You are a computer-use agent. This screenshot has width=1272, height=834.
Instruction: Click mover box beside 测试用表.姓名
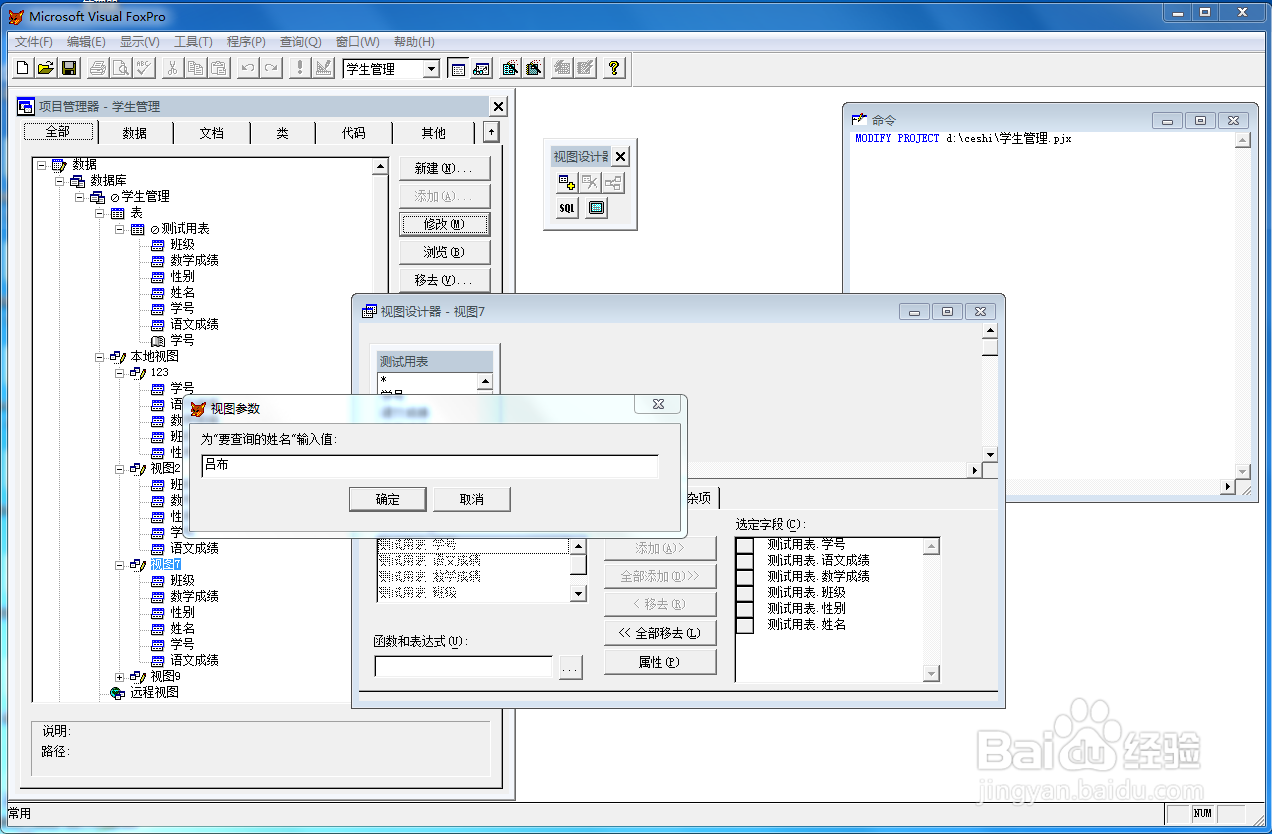tap(744, 625)
